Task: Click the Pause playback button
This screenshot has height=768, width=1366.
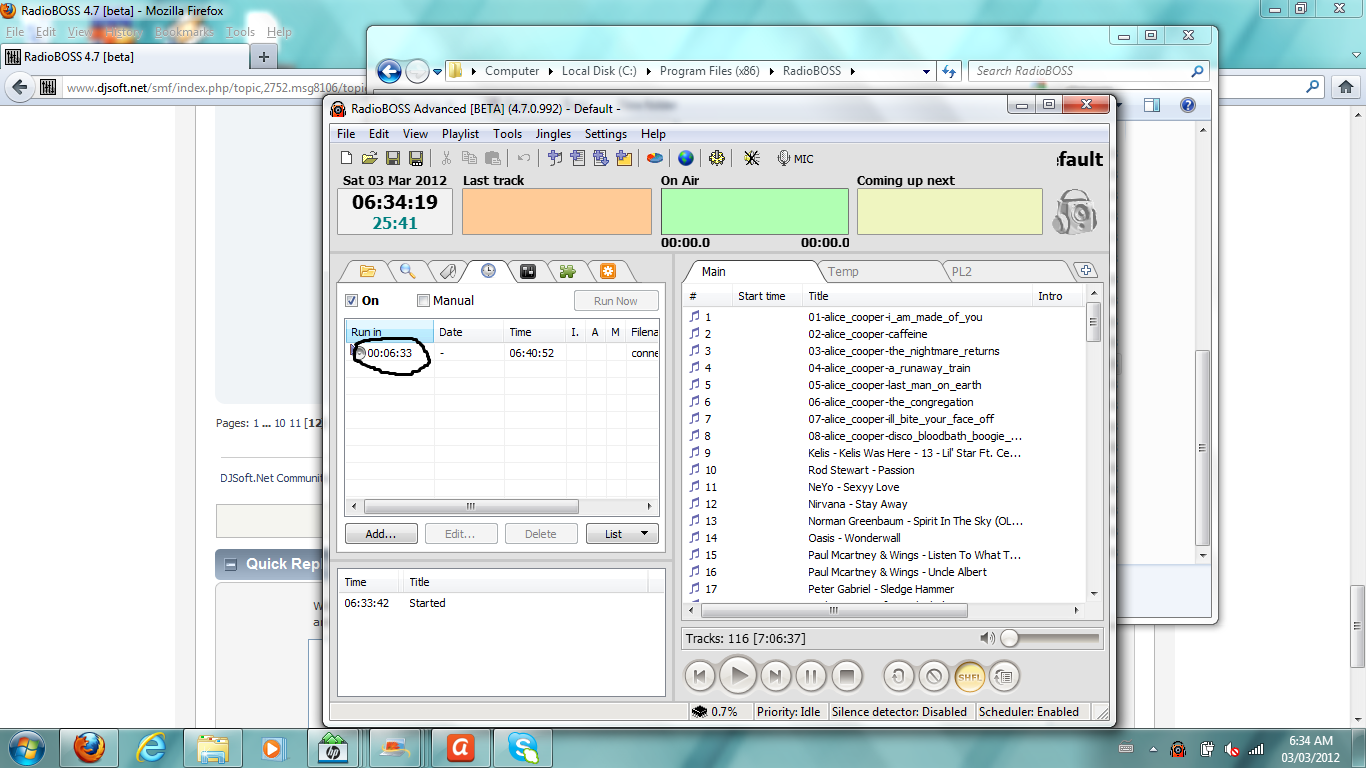Action: pos(811,677)
